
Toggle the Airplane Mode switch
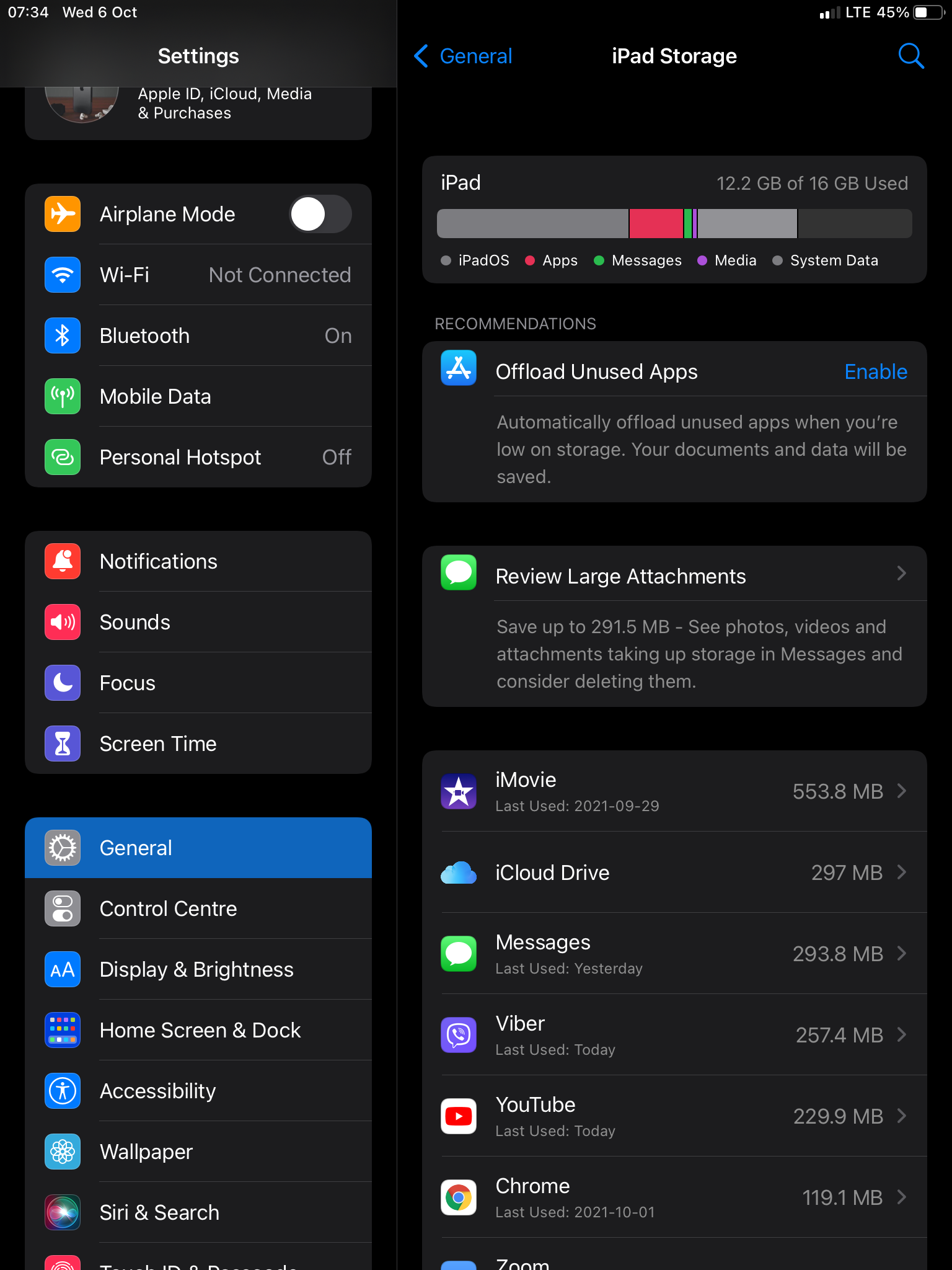coord(320,214)
